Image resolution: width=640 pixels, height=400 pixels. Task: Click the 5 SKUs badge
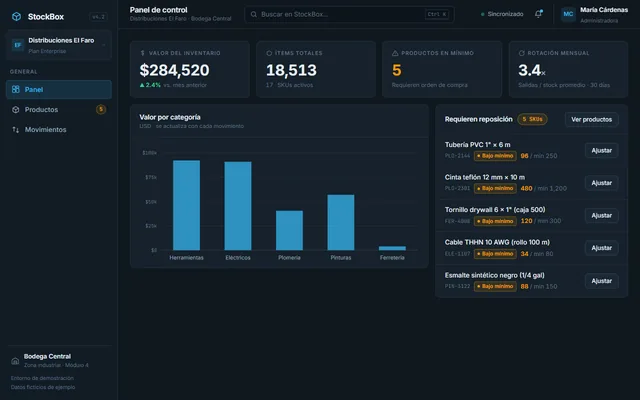532,119
